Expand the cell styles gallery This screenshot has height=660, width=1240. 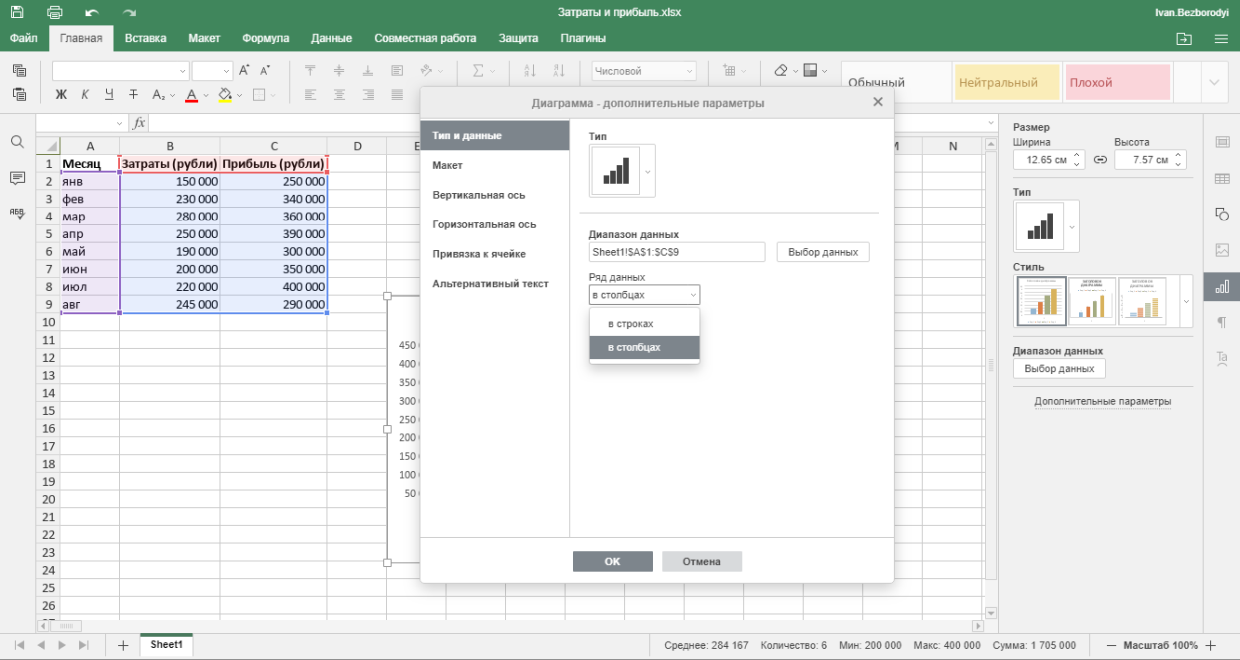click(x=1214, y=82)
